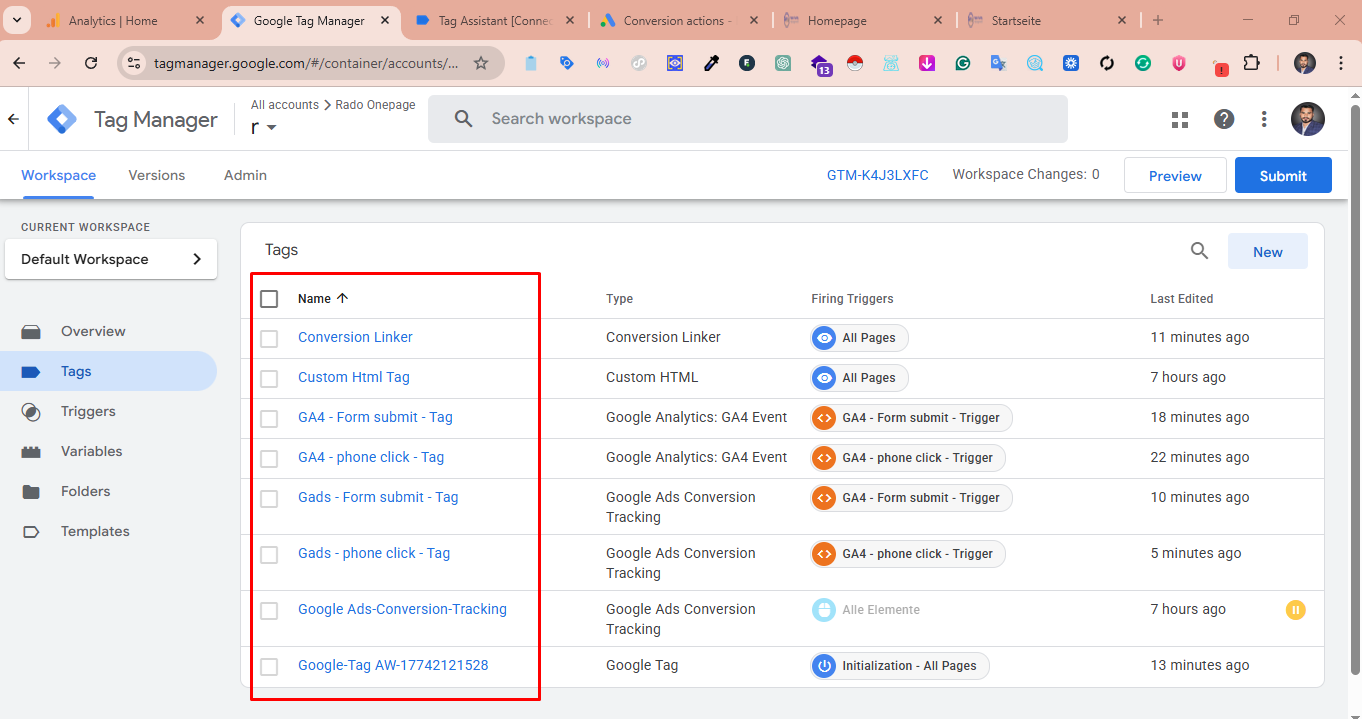
Task: Open the container name dropdown arrow
Action: 271,128
